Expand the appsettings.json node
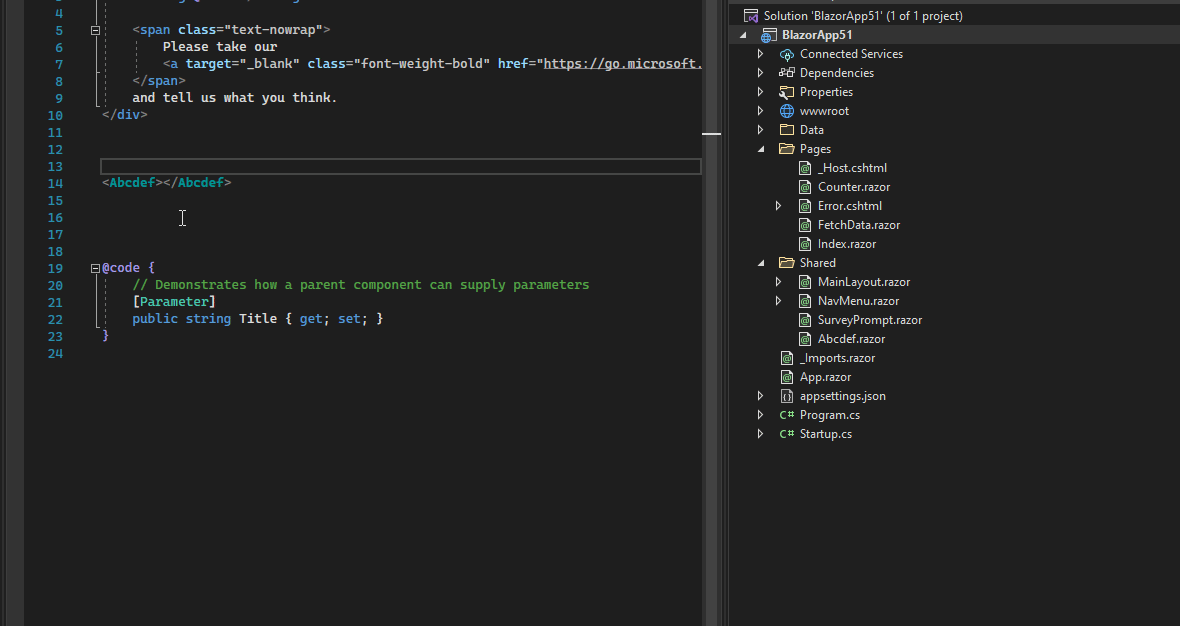Image resolution: width=1180 pixels, height=626 pixels. [760, 396]
